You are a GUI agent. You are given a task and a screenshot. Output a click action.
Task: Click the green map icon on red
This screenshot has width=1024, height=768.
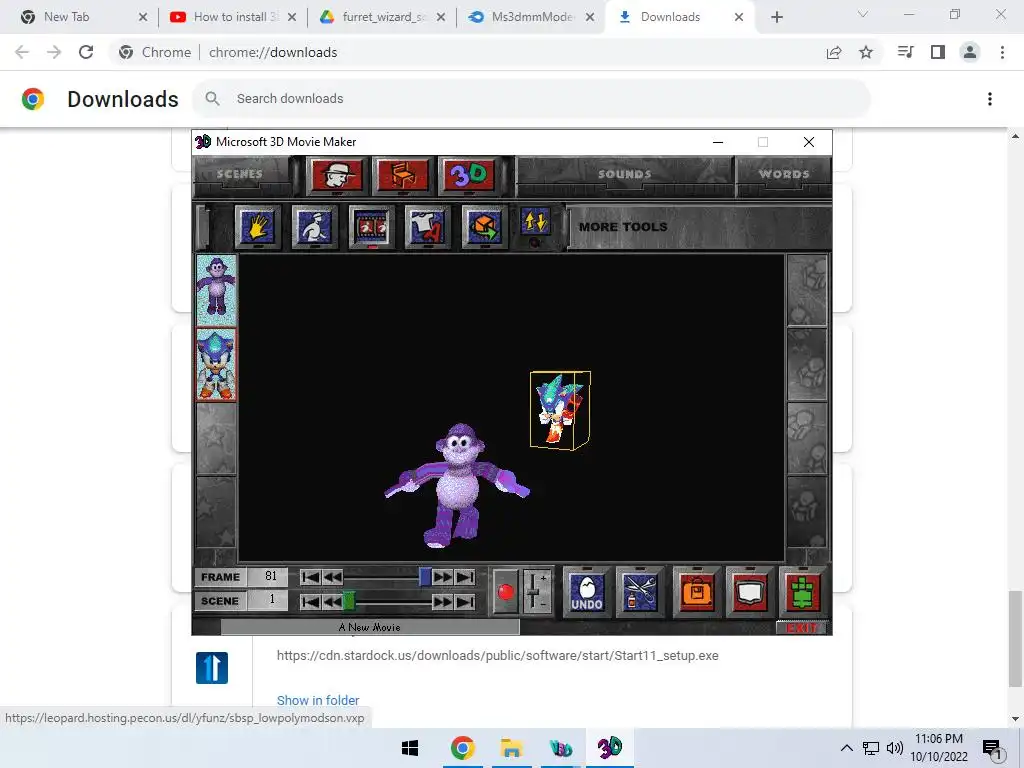802,592
